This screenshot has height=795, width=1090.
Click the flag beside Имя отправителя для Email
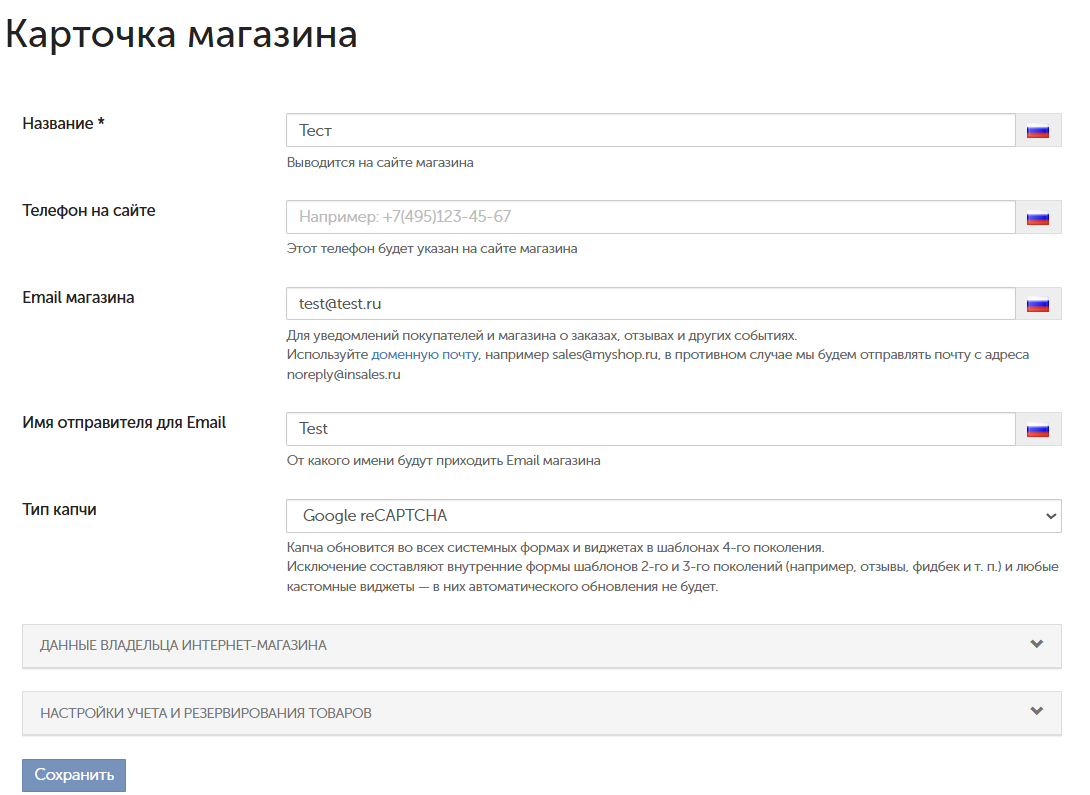[1038, 429]
